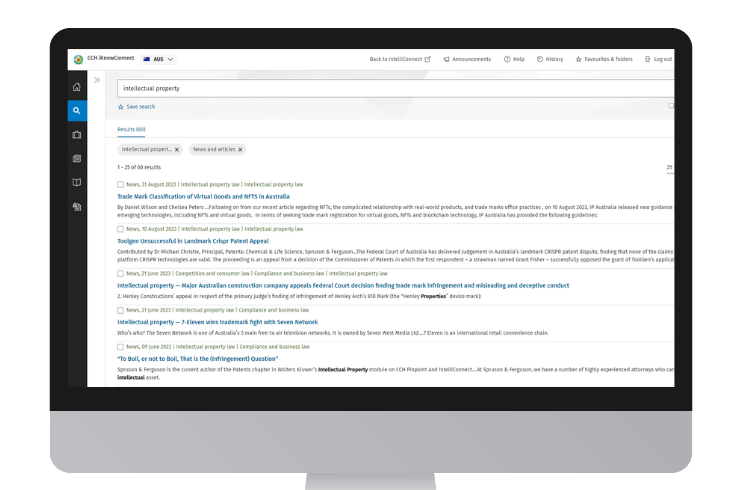This screenshot has height=490, width=735.
Task: Open the book icon in sidebar
Action: pyautogui.click(x=77, y=183)
